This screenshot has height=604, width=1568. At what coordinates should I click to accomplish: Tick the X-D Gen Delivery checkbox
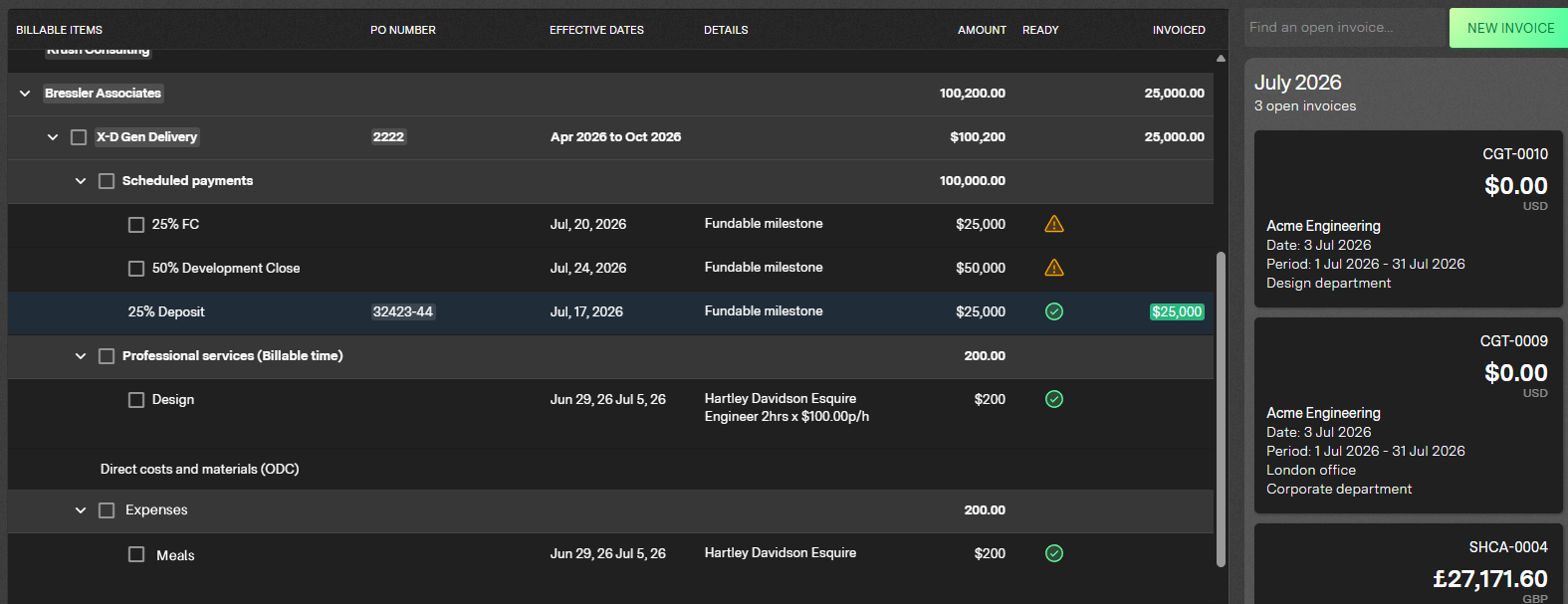[79, 137]
